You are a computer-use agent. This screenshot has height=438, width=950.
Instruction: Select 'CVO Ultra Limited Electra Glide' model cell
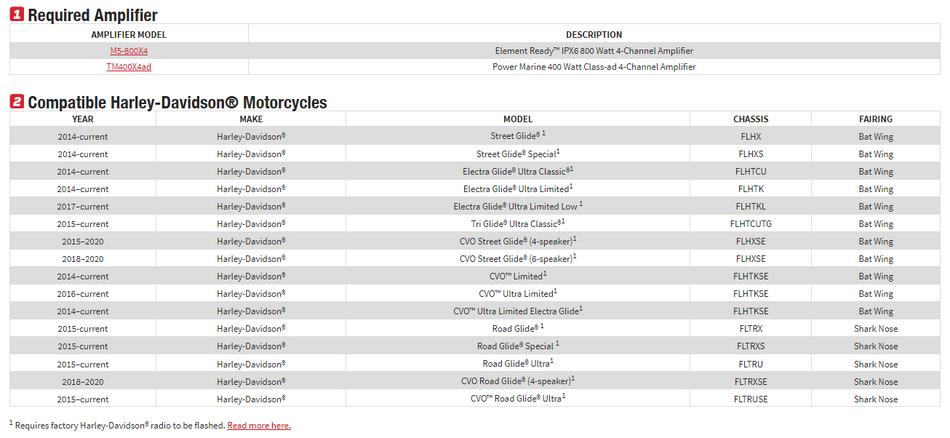[x=518, y=311]
